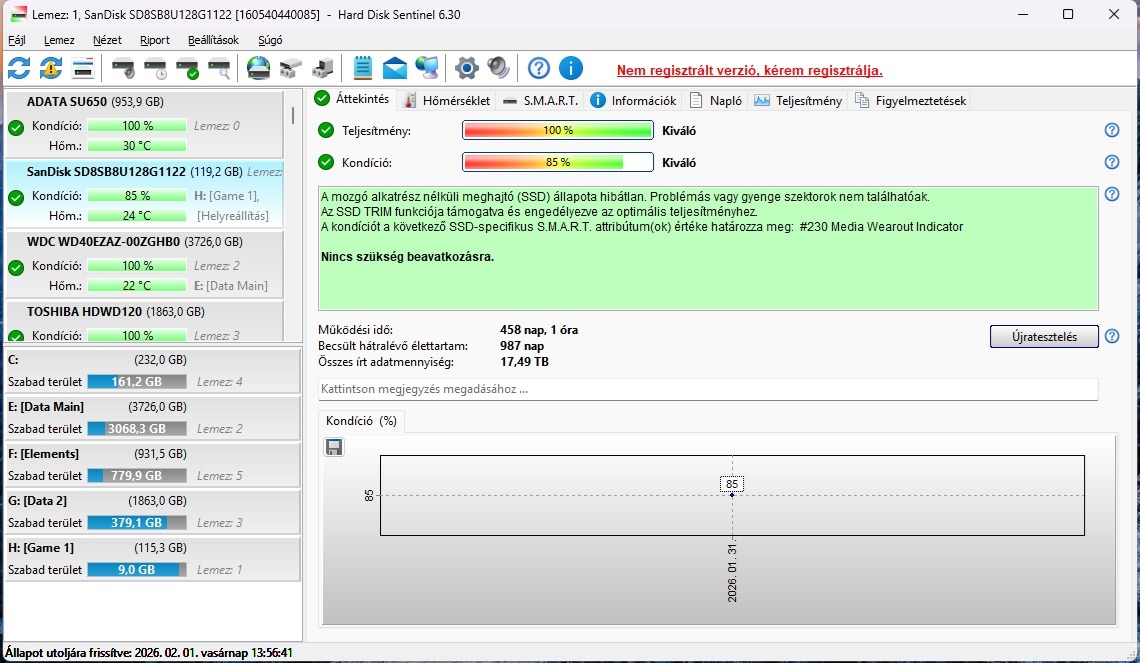Click the 9,0 GB free space bar
Screen dimensions: 1140x663
tap(137, 570)
